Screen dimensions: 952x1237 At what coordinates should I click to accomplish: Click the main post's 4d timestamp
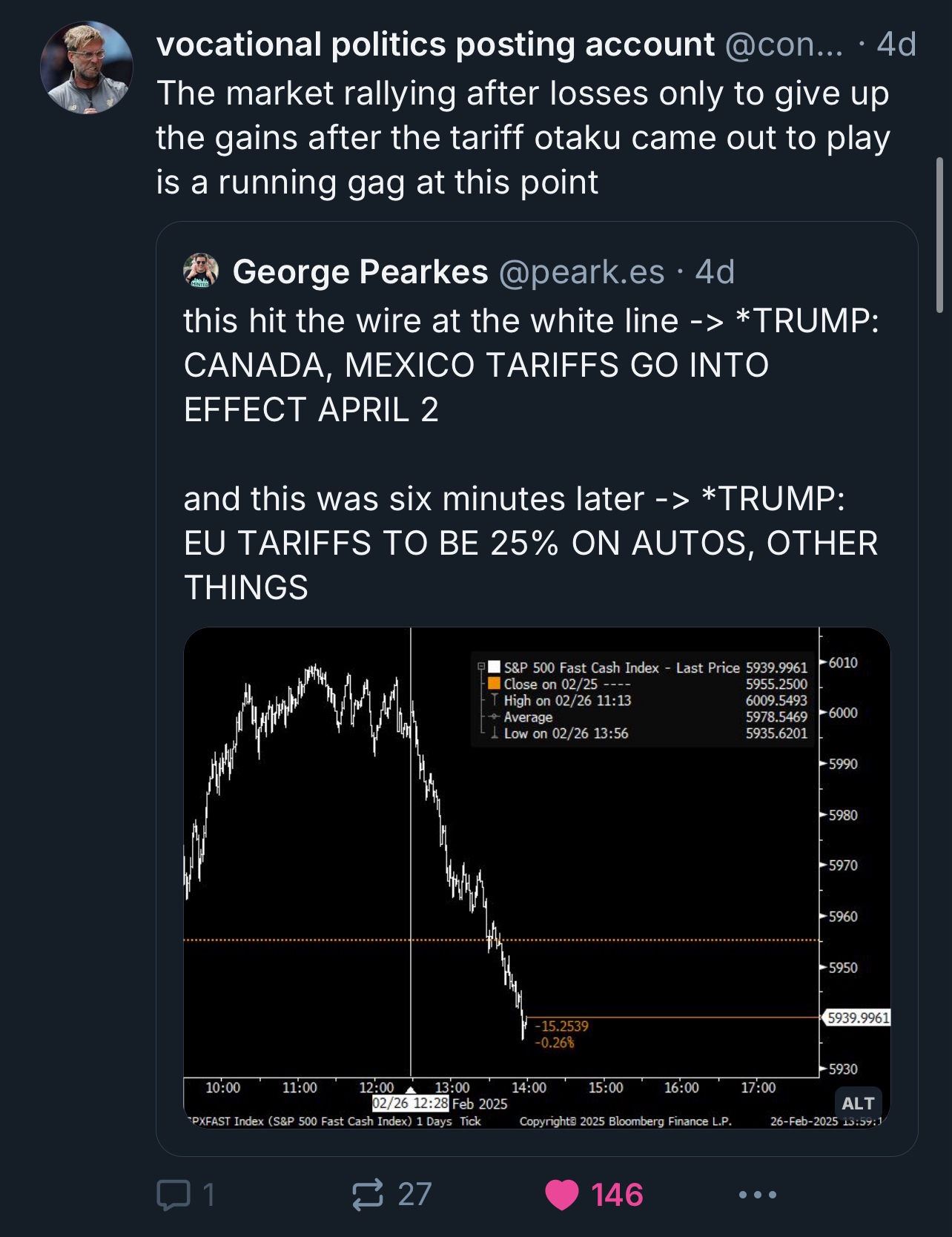[x=896, y=44]
